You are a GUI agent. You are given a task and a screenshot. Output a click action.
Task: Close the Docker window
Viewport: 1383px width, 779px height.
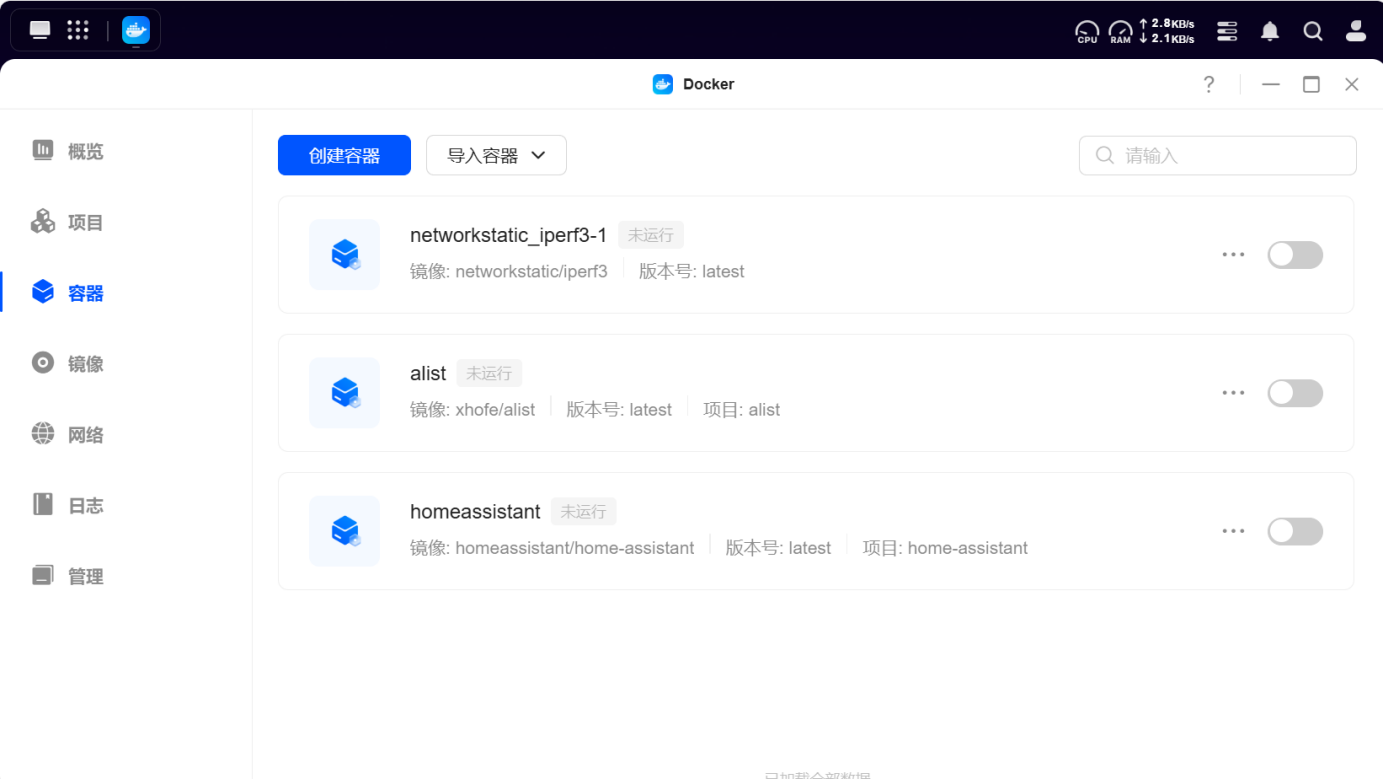(1352, 85)
